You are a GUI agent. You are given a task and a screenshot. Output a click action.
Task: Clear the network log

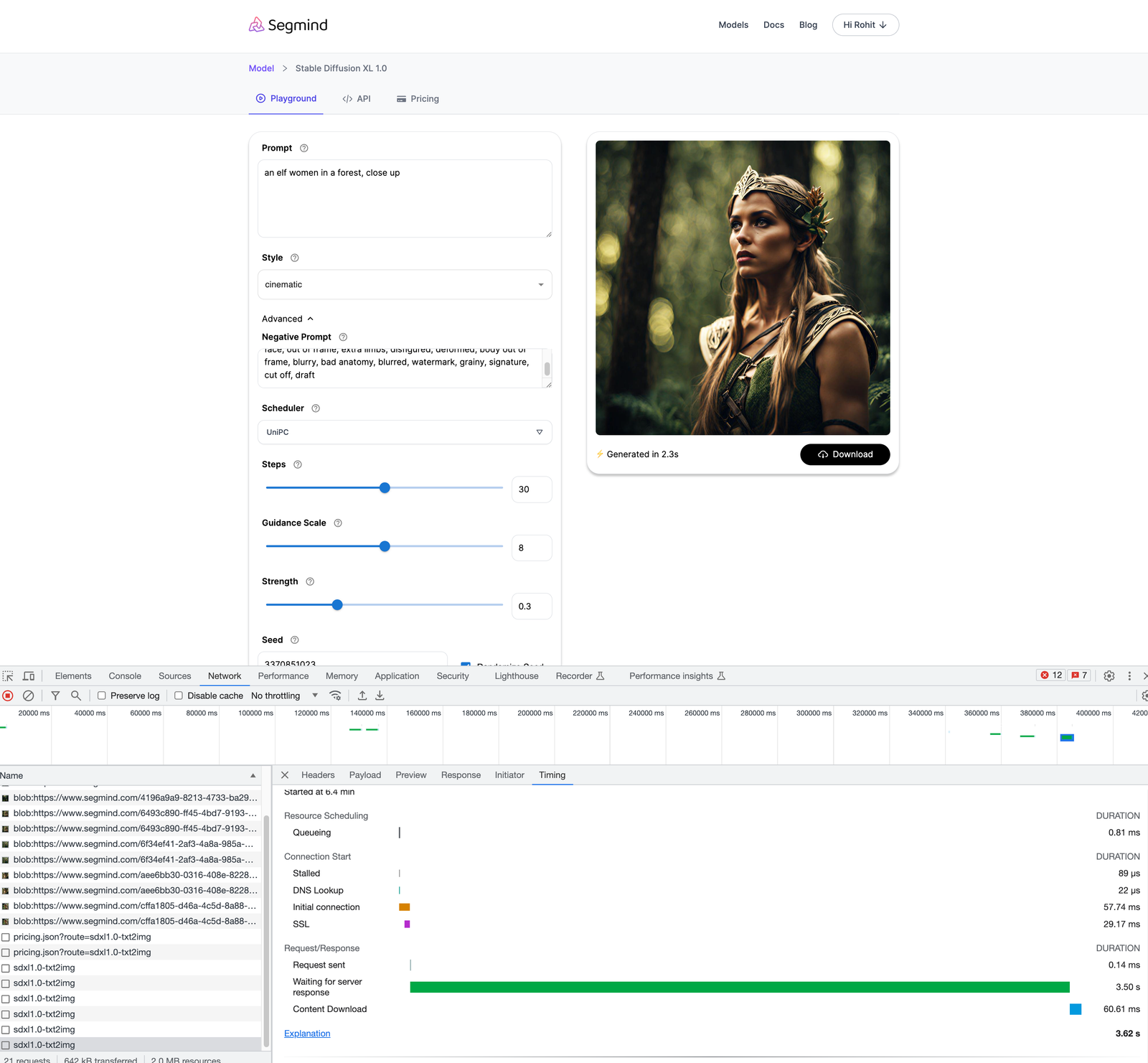(x=28, y=696)
